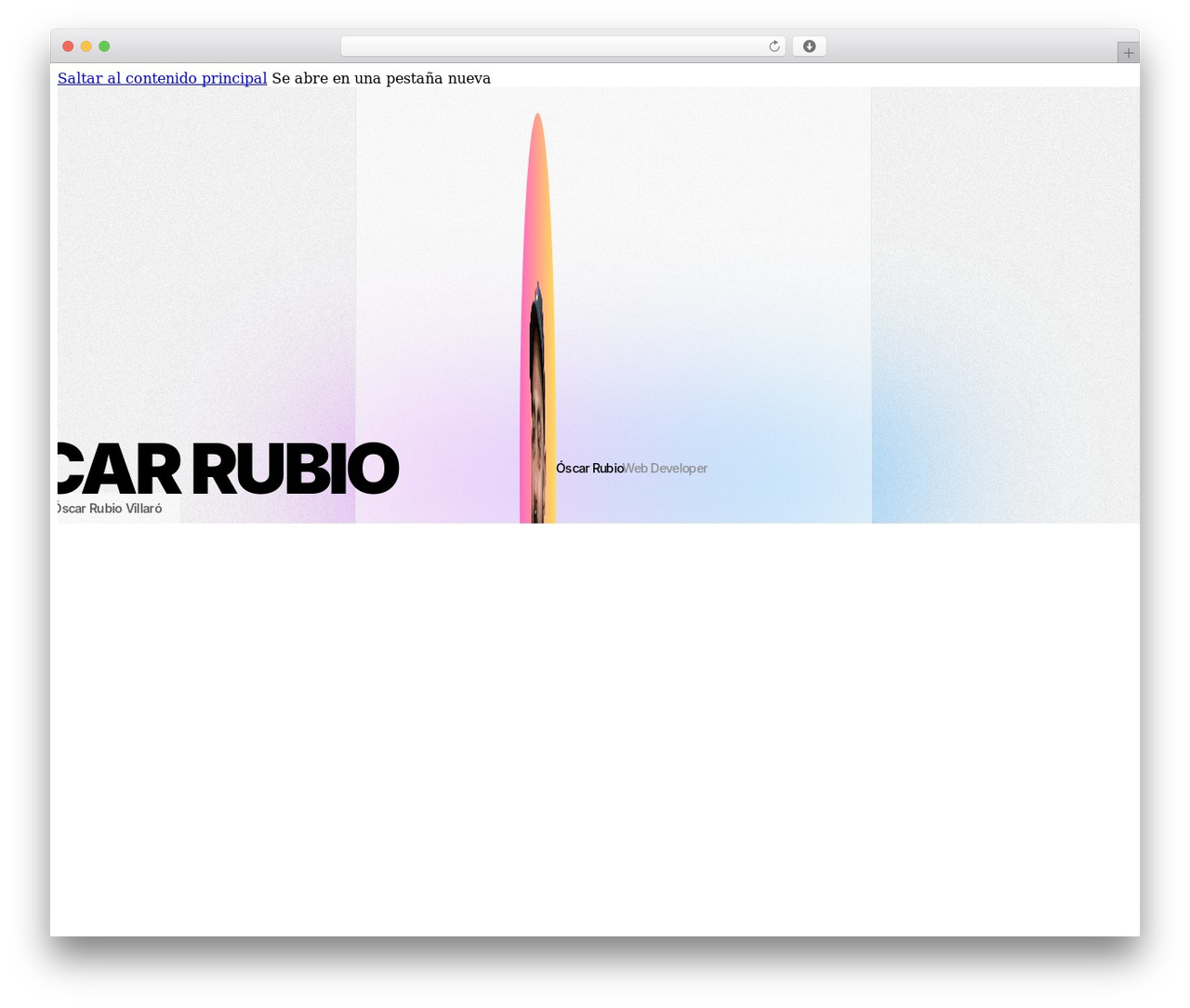Click the 'Se abre en una pestaña nueva' text
The height and width of the screenshot is (1008, 1190).
(x=381, y=78)
